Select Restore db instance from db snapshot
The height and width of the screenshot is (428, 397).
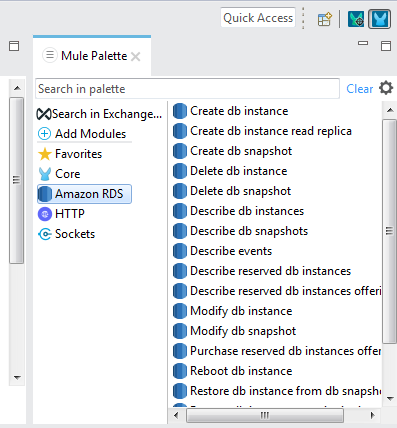point(277,391)
